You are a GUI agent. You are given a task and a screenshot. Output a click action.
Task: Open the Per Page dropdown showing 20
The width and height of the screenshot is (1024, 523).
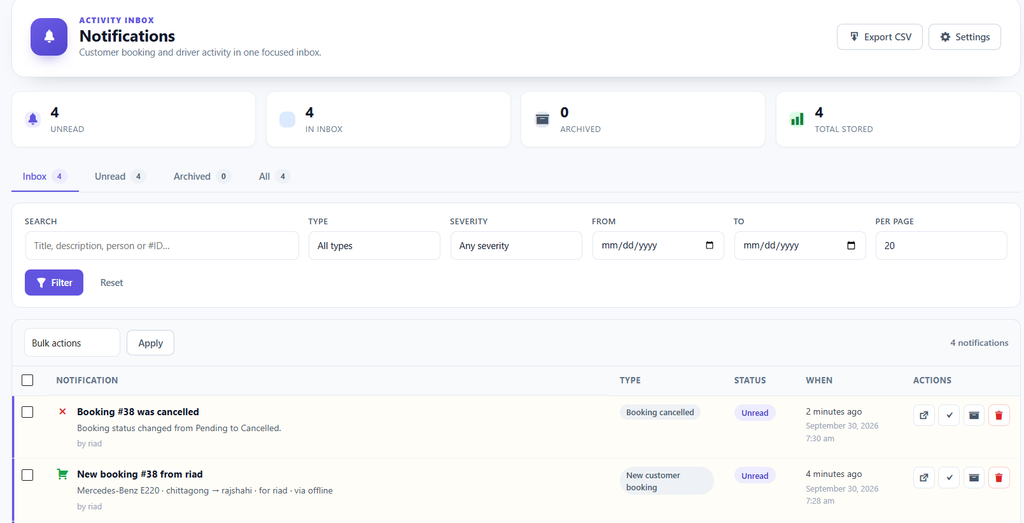click(941, 246)
